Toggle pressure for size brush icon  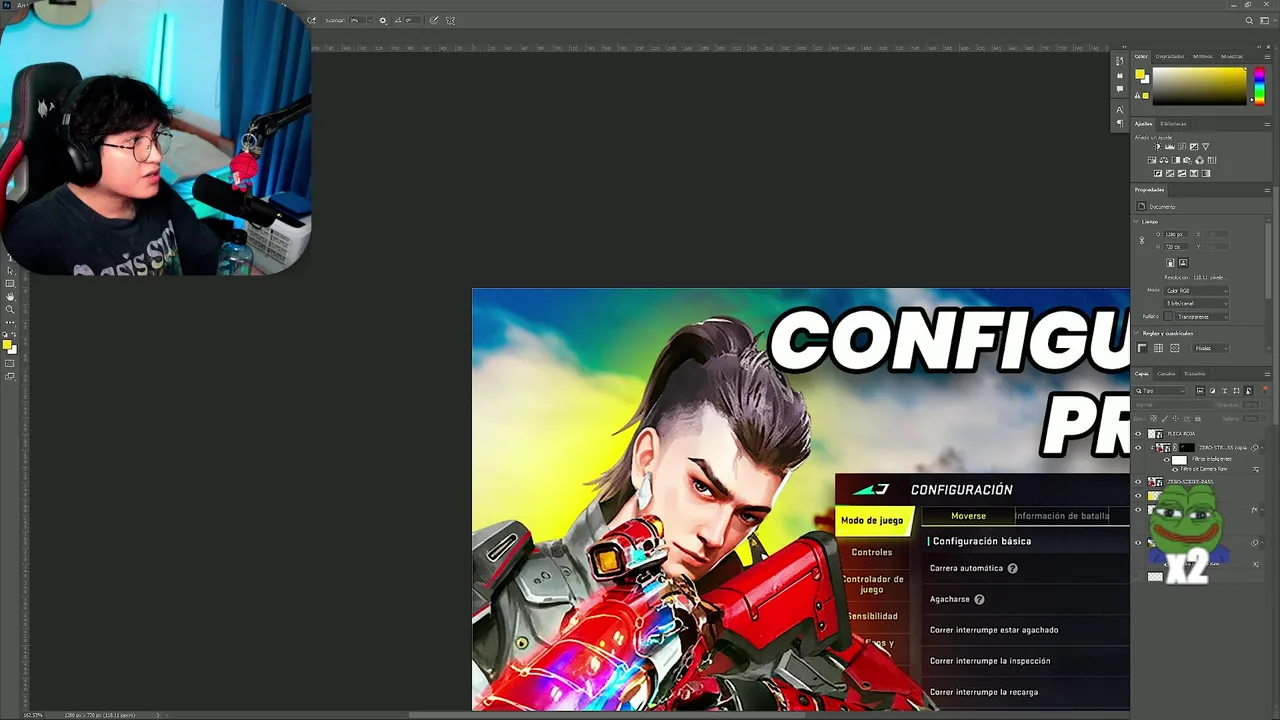coord(434,20)
